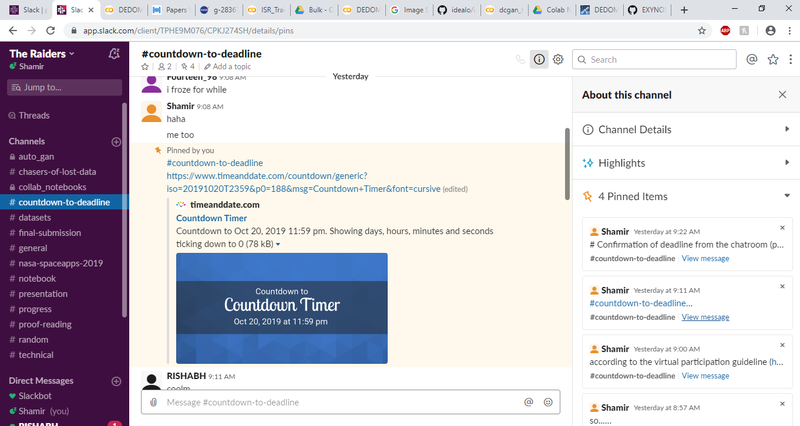Expand the Channel Details section
This screenshot has width=800, height=426.
[787, 129]
